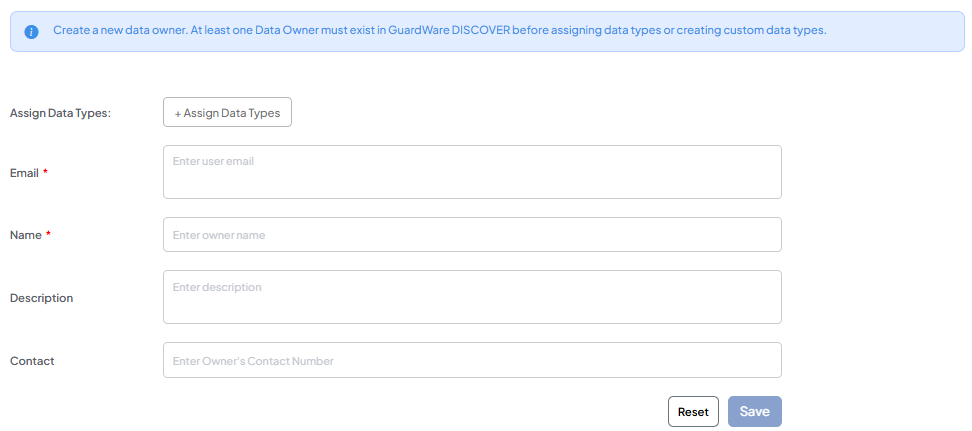Select the Enter owner name field
This screenshot has width=972, height=431.
472,235
